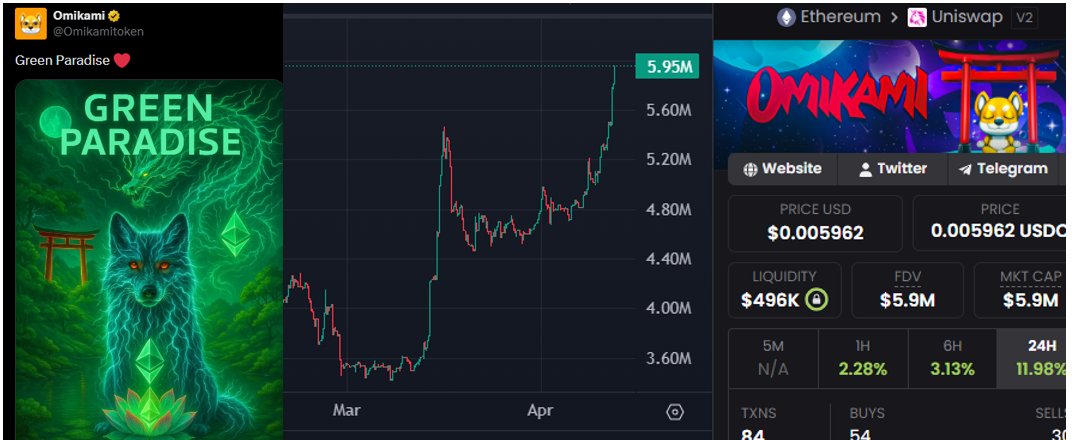
Task: Click the 0.005962 USDC price box
Action: [990, 223]
